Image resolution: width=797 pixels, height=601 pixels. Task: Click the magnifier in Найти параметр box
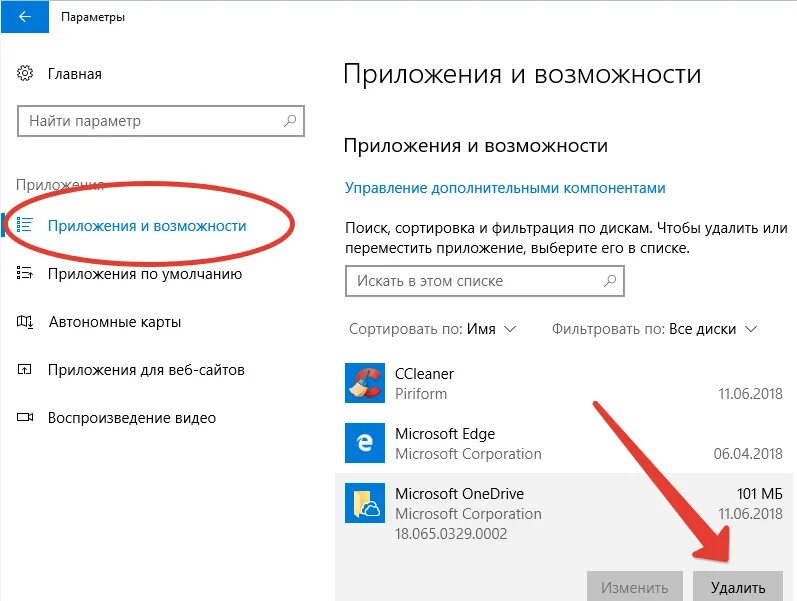[290, 121]
